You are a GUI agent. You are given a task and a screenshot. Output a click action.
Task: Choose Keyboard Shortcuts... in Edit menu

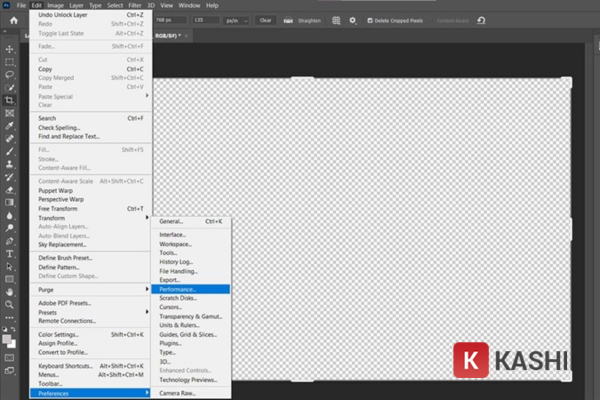[90, 366]
